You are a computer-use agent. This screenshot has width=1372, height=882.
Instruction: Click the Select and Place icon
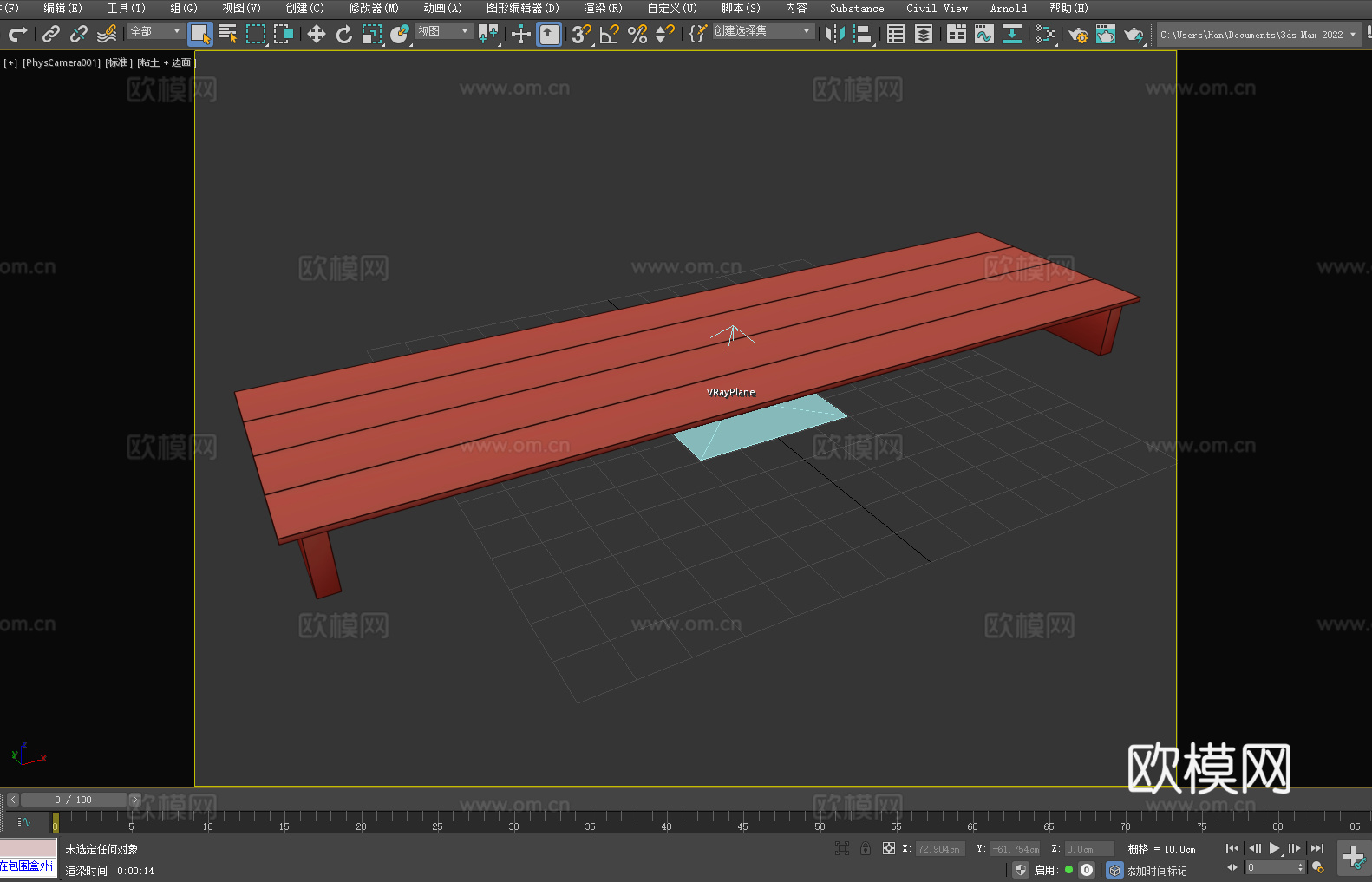(400, 34)
